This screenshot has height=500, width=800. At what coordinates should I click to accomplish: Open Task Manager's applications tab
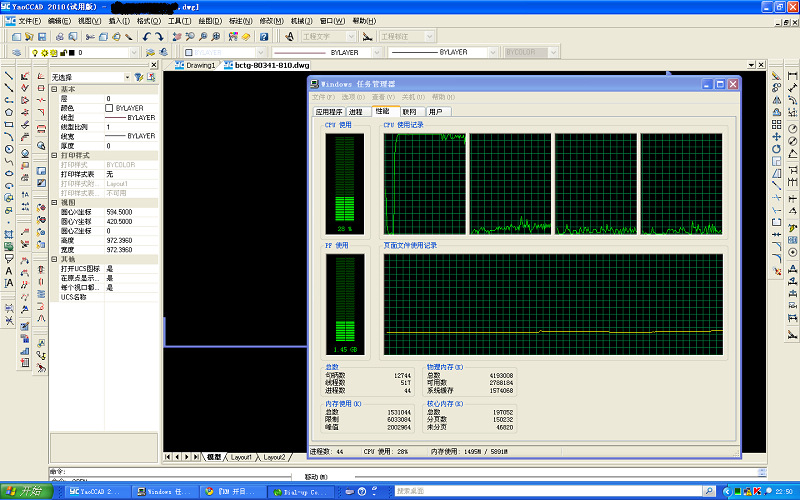pos(329,112)
